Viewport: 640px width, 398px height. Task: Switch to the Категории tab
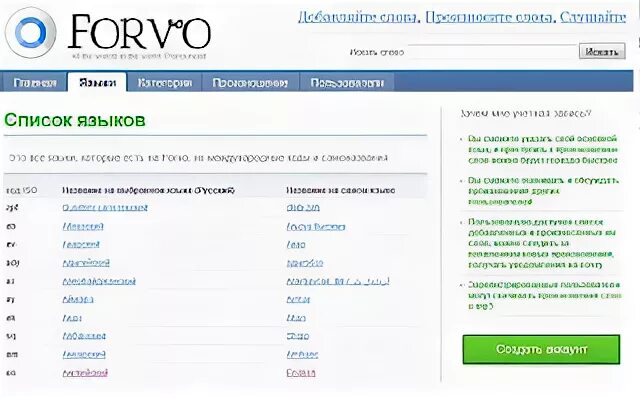(164, 83)
